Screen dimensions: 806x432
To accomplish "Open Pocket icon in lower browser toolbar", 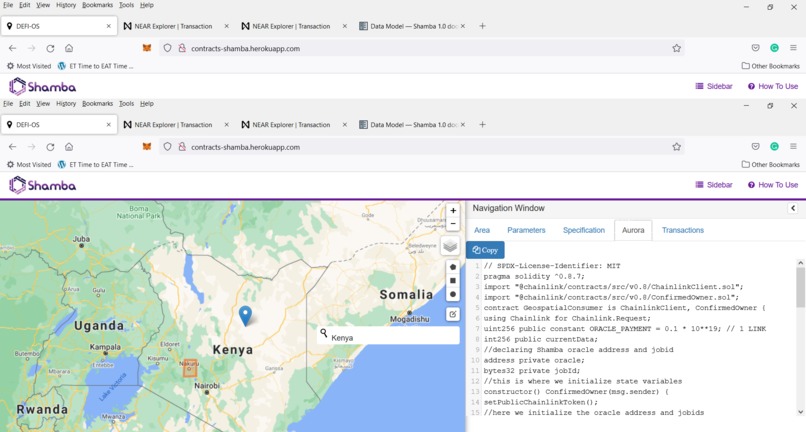I will click(x=755, y=147).
